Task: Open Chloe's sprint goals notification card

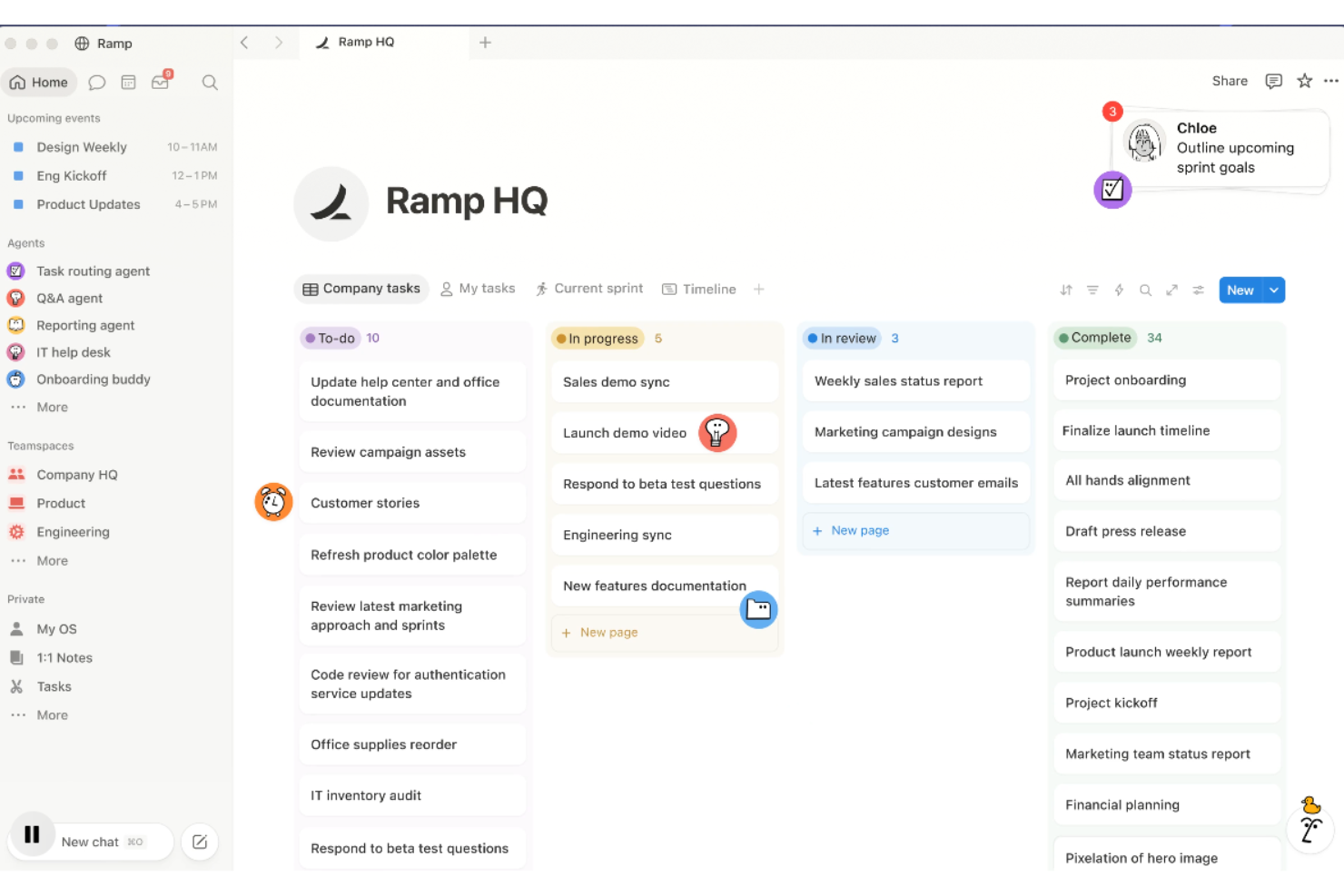Action: (1221, 150)
